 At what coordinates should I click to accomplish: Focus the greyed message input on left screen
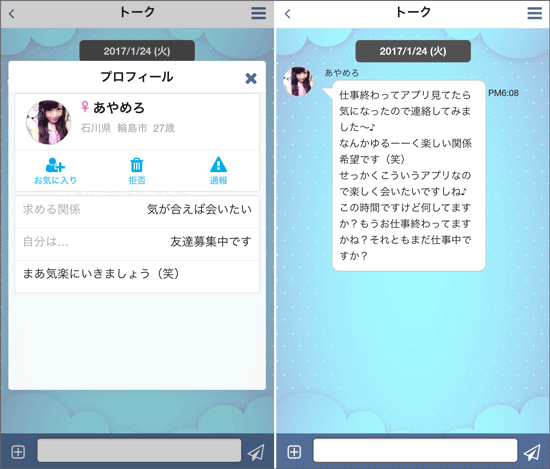(x=139, y=450)
